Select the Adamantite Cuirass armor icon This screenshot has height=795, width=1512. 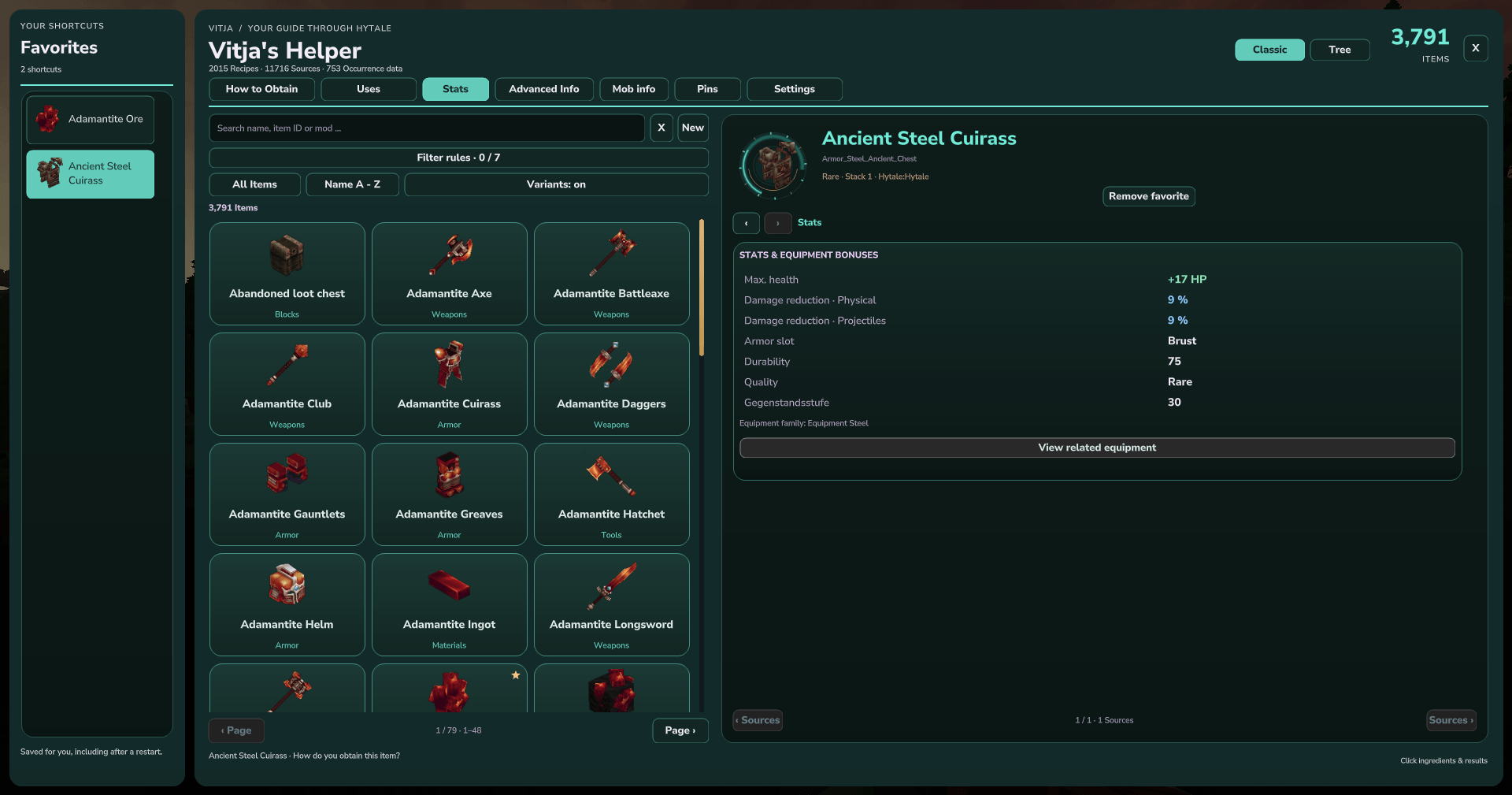click(450, 365)
